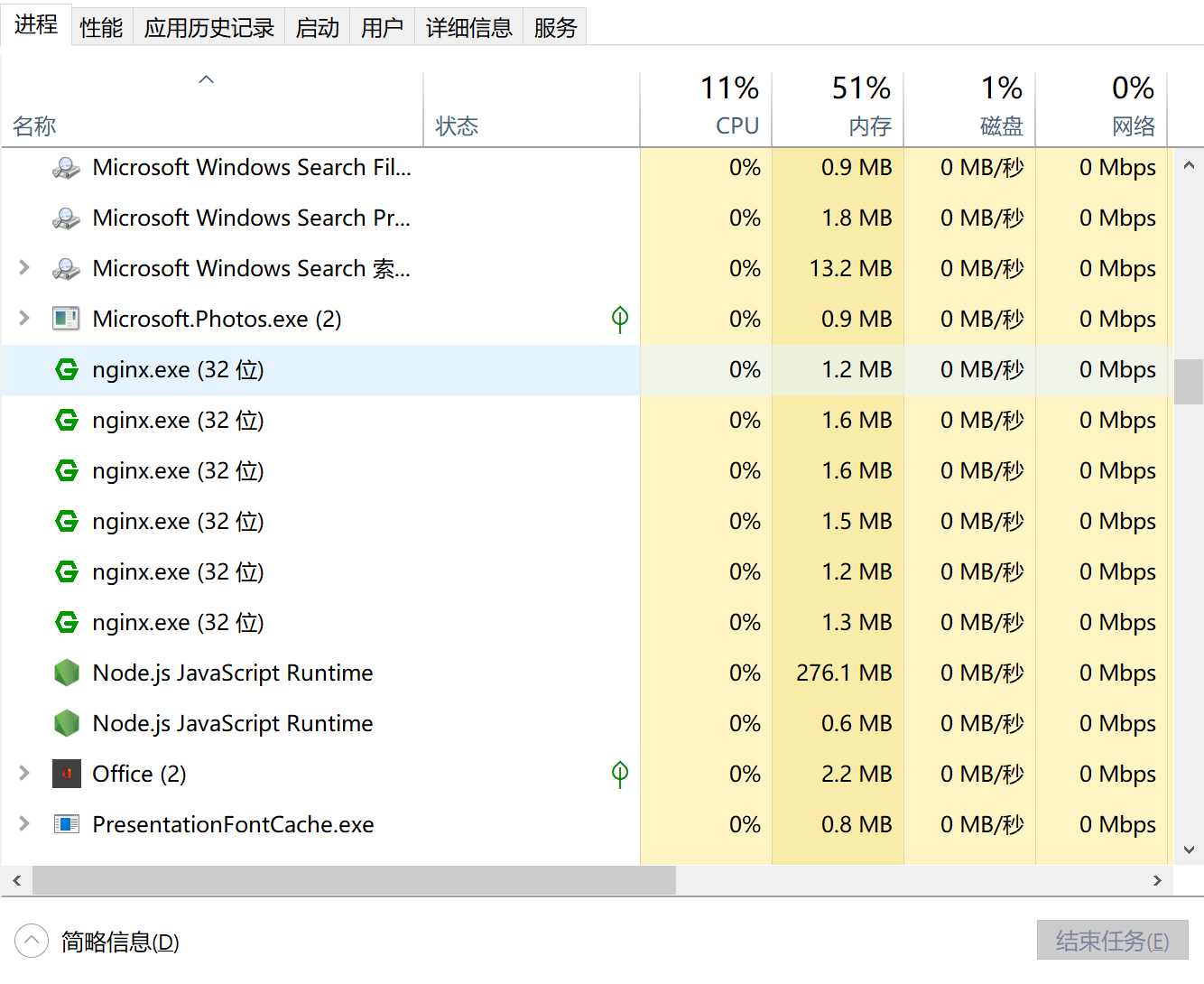Click the green leaf eco icon on Office row
The height and width of the screenshot is (984, 1204).
coord(620,774)
